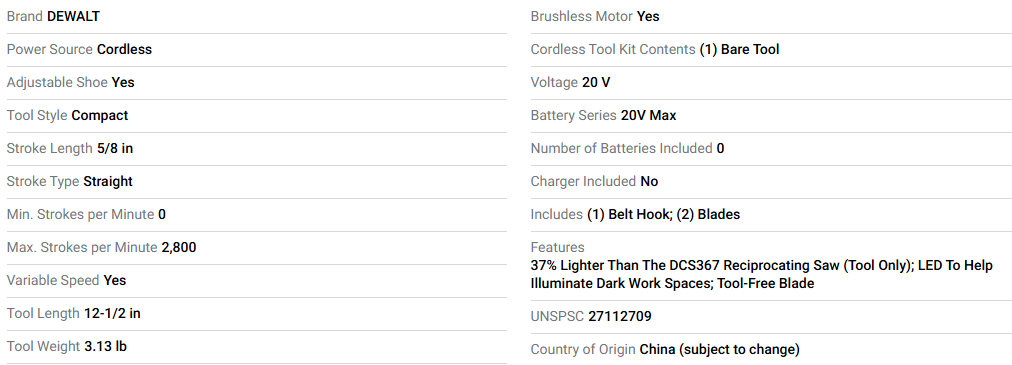1012x365 pixels.
Task: Click the Stroke Length 5/8 in value
Action: [x=115, y=148]
